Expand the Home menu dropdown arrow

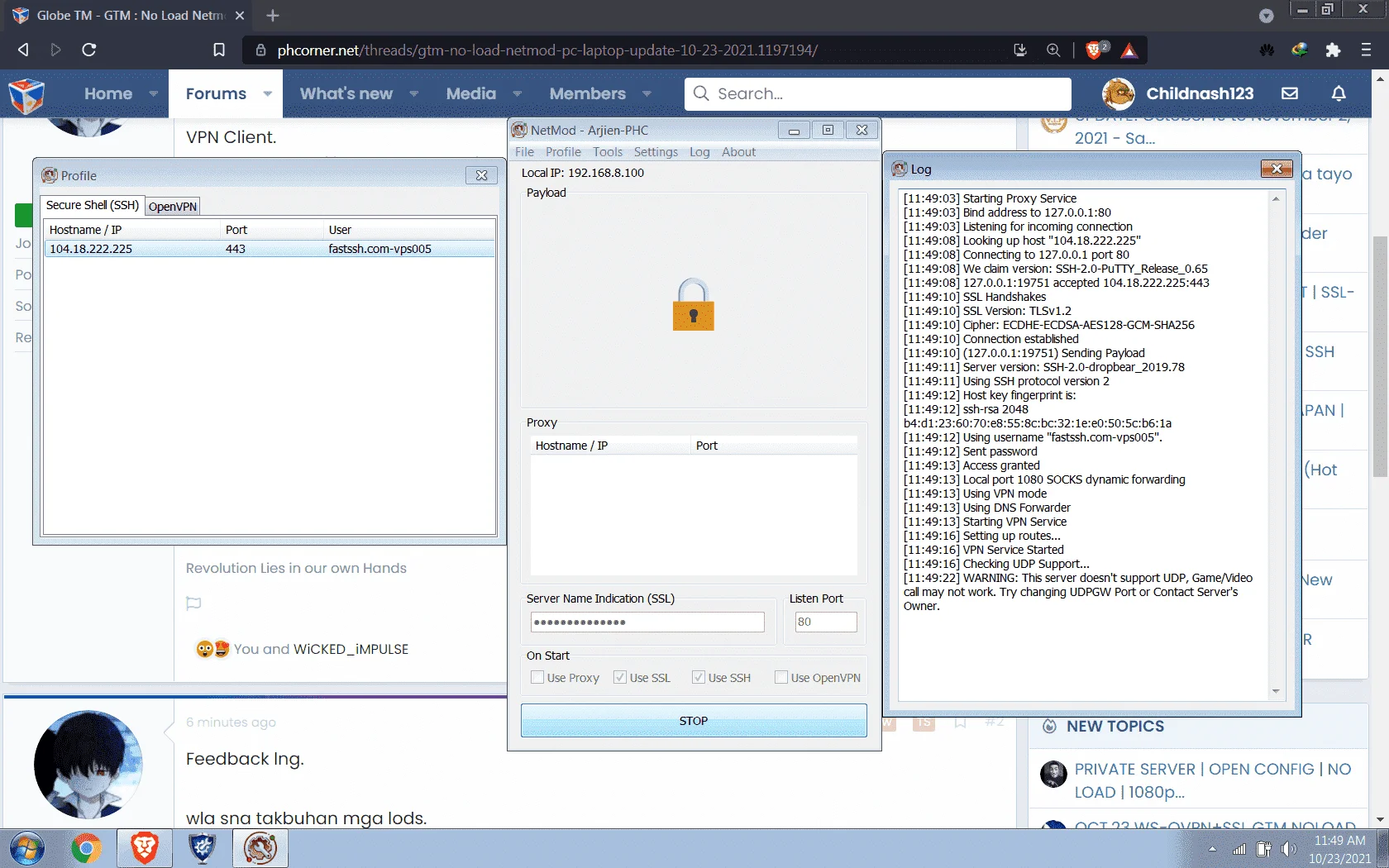coord(154,93)
